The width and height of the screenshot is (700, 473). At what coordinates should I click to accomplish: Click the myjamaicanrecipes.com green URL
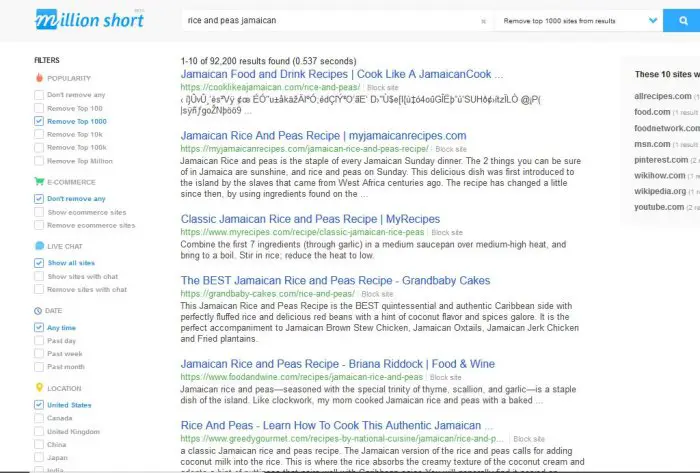click(304, 149)
